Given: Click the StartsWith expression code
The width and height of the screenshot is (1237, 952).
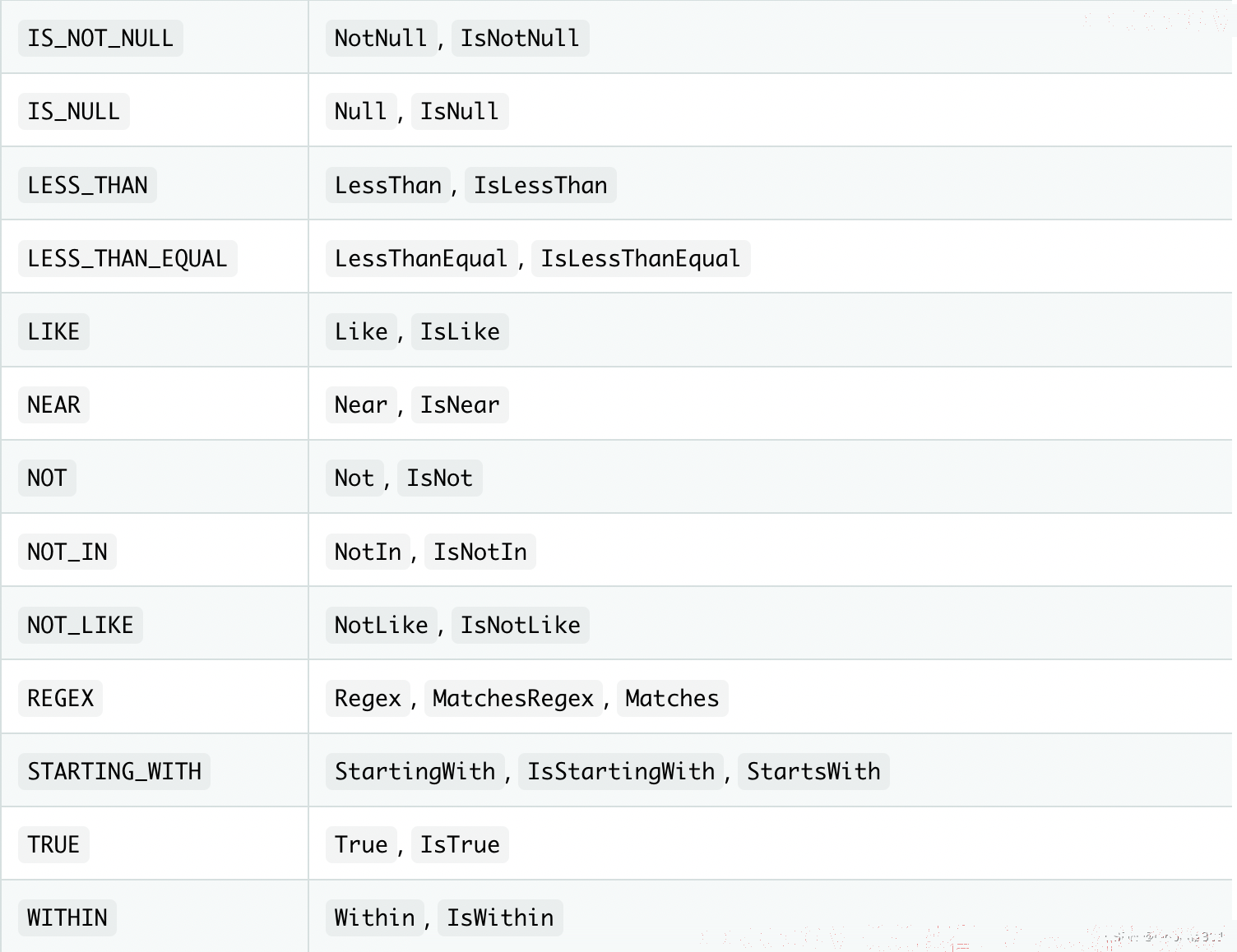Looking at the screenshot, I should coord(813,771).
